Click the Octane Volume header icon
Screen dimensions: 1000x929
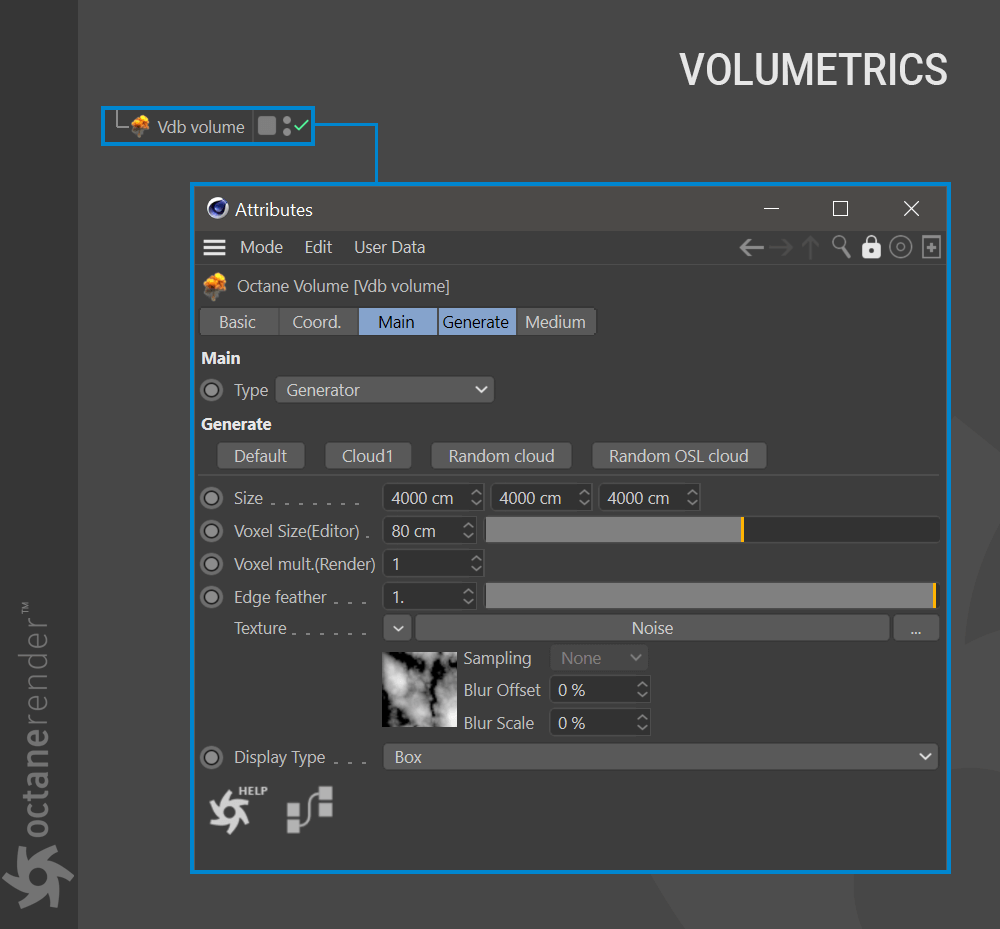[215, 286]
